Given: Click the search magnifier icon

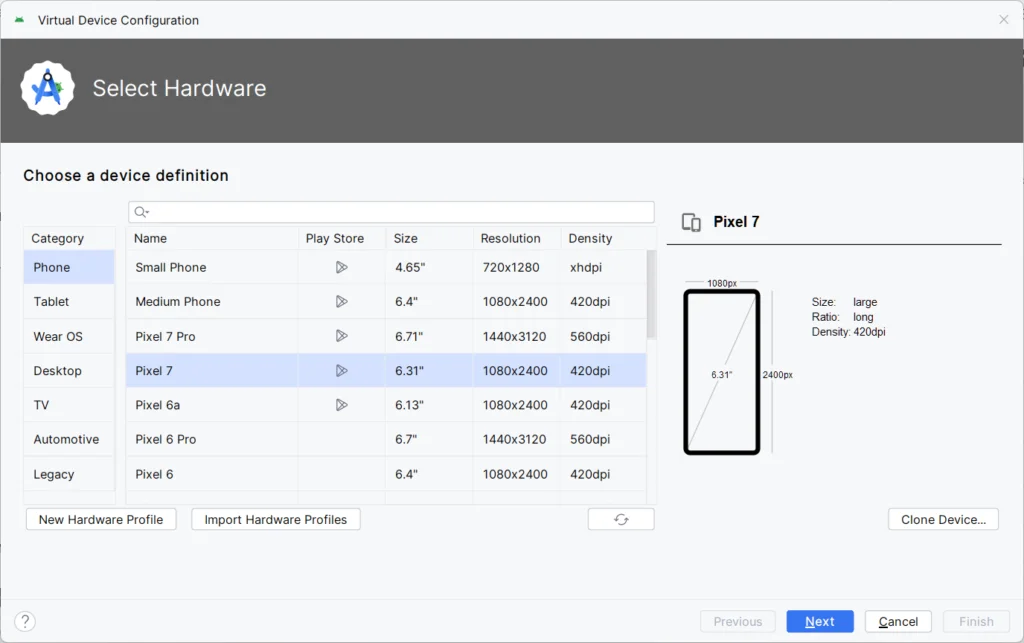Looking at the screenshot, I should 141,212.
